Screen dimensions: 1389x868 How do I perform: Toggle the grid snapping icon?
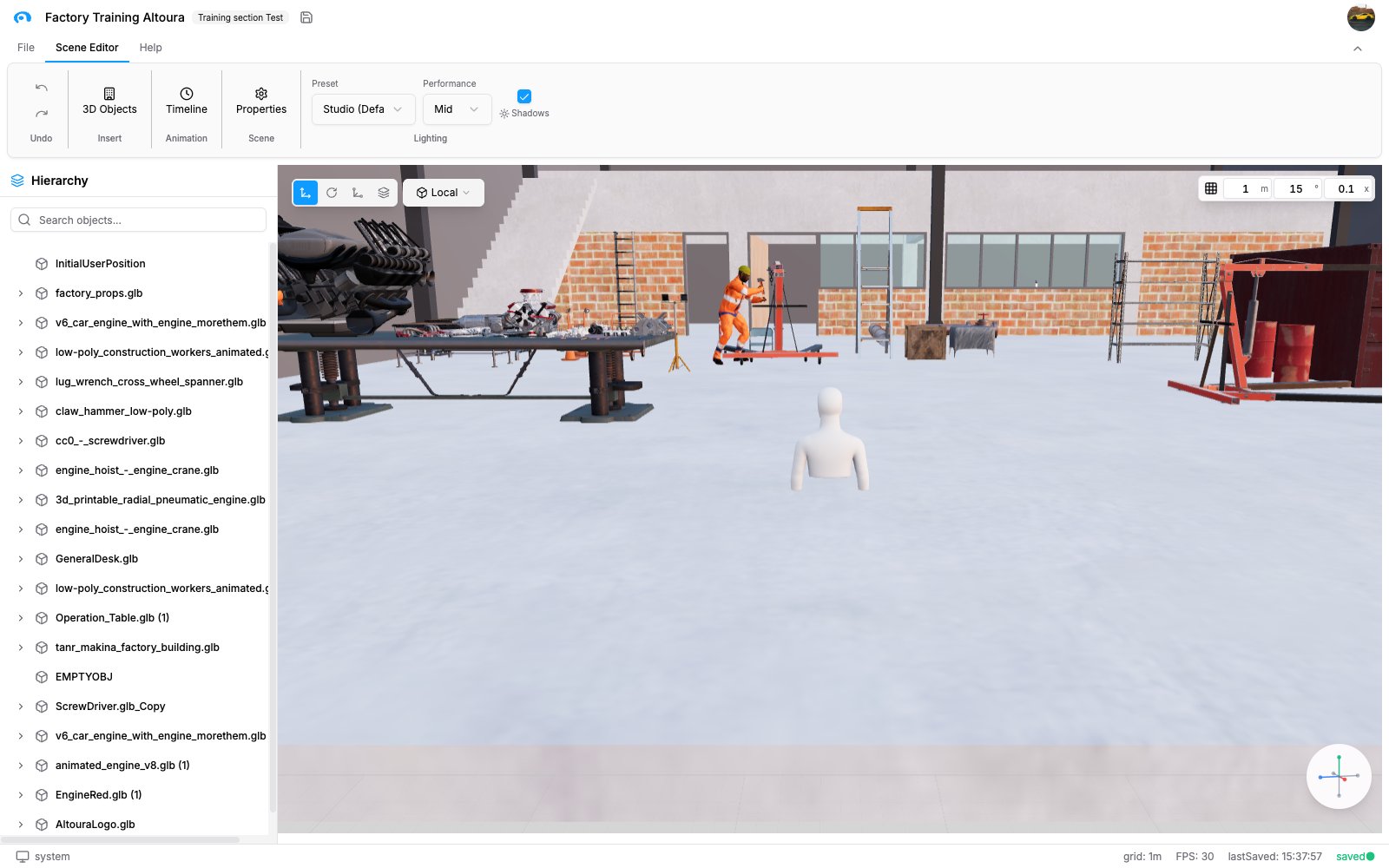tap(1211, 188)
